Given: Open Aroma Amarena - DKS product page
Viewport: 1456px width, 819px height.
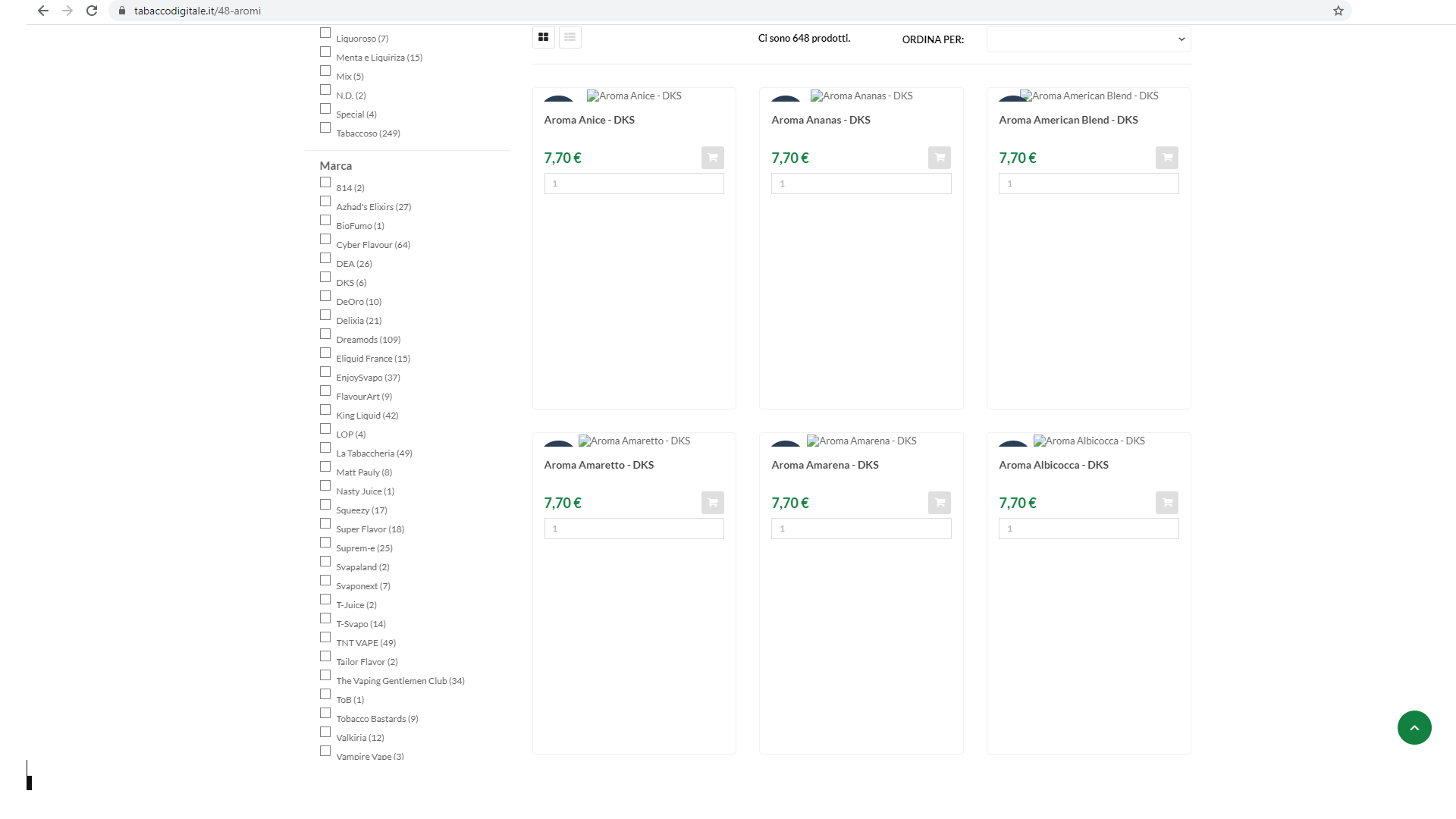Looking at the screenshot, I should (x=824, y=465).
